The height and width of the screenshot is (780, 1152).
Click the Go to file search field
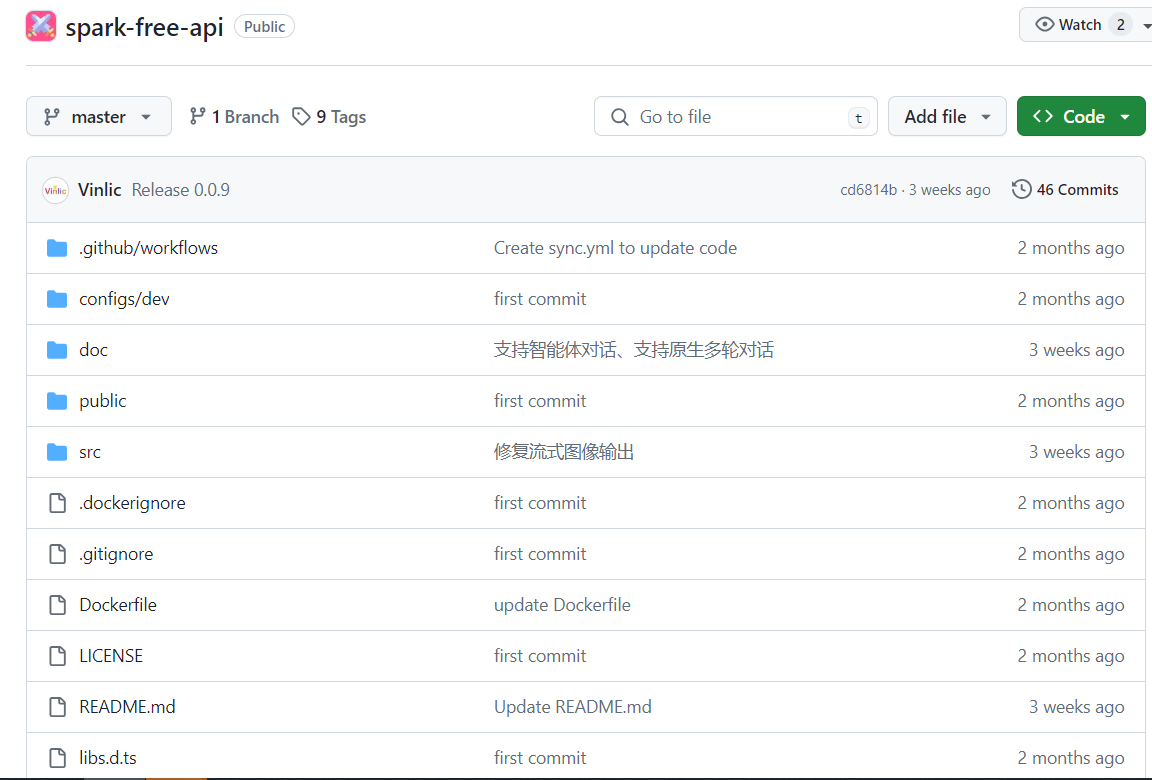tap(736, 116)
